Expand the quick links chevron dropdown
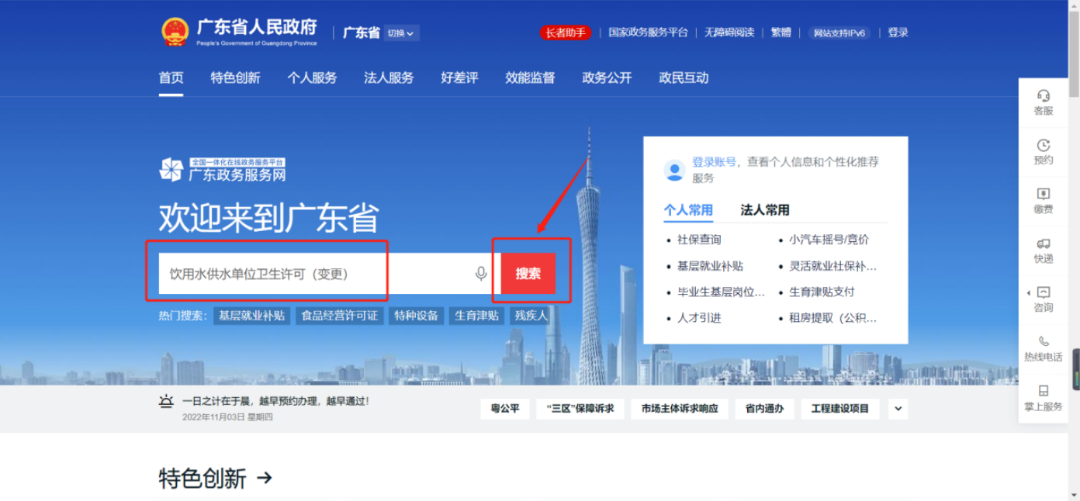Image resolution: width=1080 pixels, height=501 pixels. pyautogui.click(x=897, y=409)
